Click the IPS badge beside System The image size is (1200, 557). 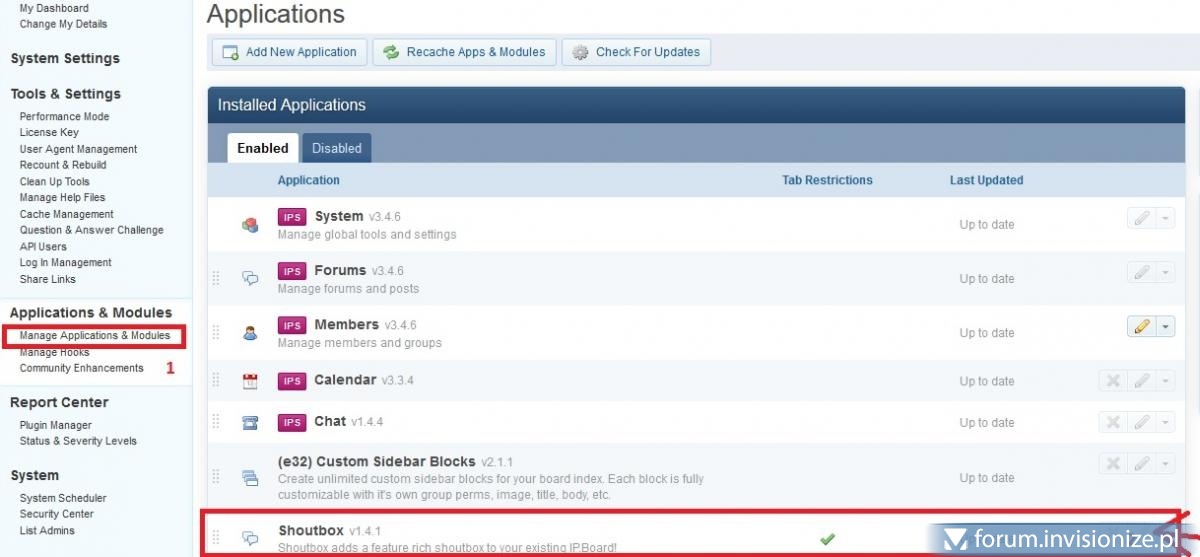click(292, 217)
